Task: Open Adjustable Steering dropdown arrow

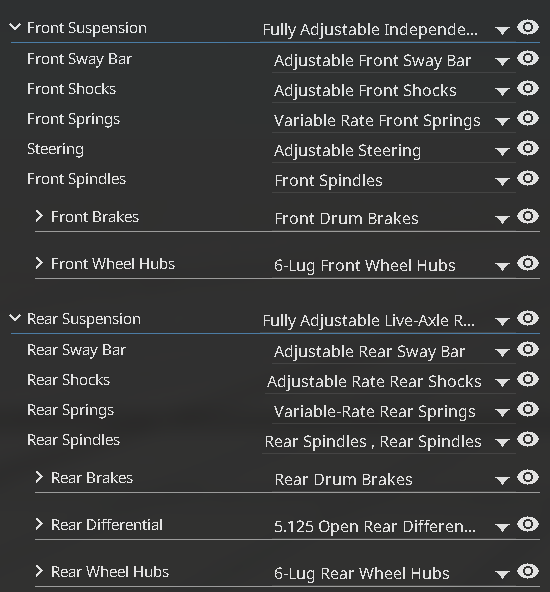Action: 502,152
